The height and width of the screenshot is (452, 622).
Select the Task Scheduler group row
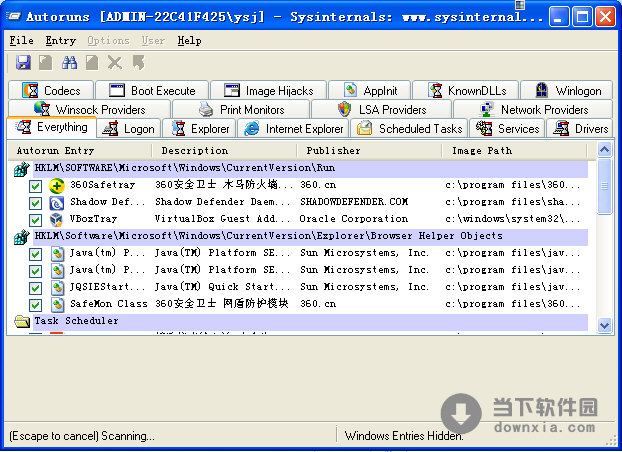pyautogui.click(x=311, y=321)
